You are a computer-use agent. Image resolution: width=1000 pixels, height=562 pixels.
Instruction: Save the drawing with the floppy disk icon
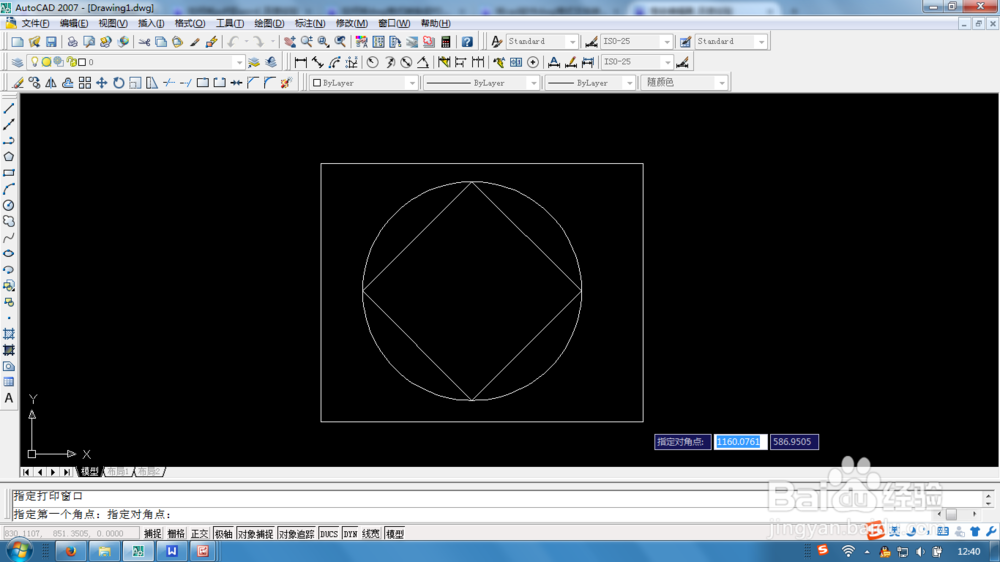pos(51,41)
